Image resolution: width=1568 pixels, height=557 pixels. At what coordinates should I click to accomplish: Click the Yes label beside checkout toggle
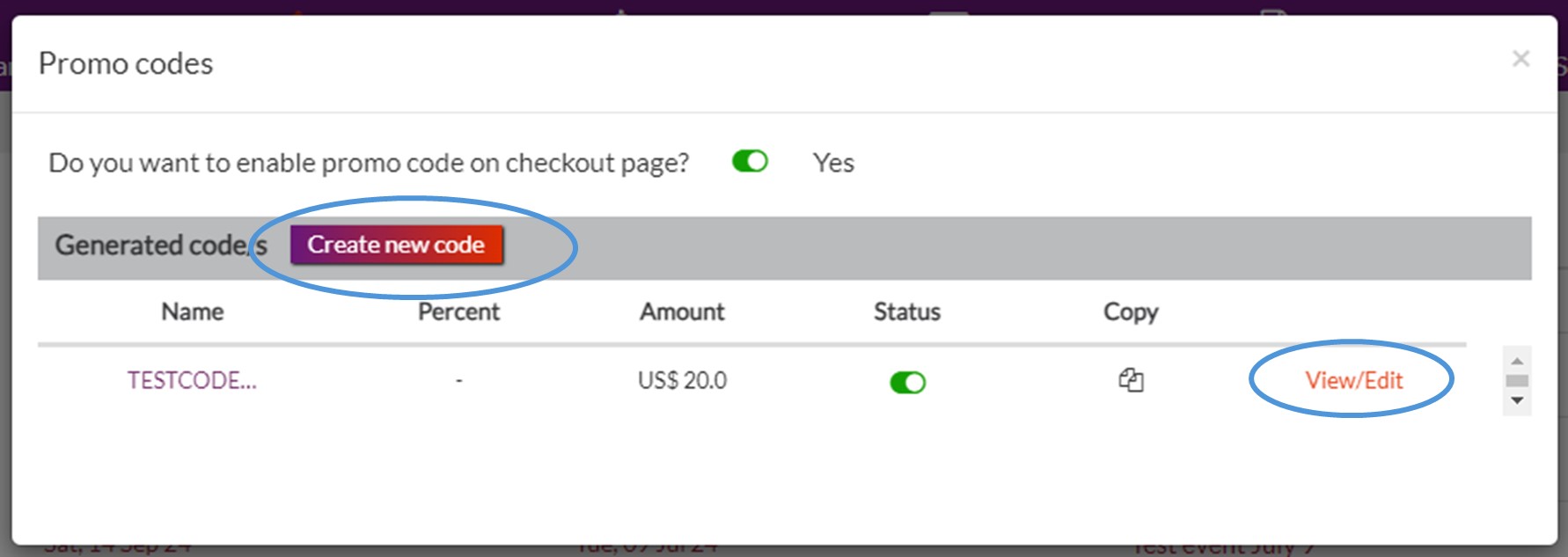tap(833, 163)
